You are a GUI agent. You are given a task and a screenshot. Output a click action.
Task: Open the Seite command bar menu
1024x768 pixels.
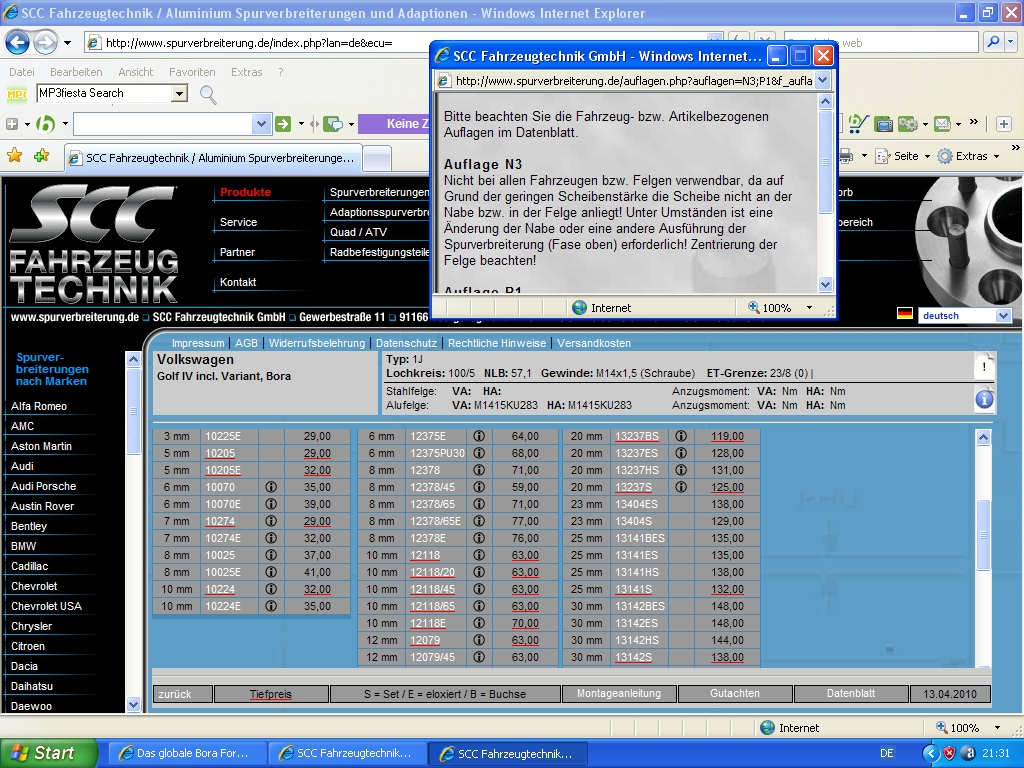[904, 156]
